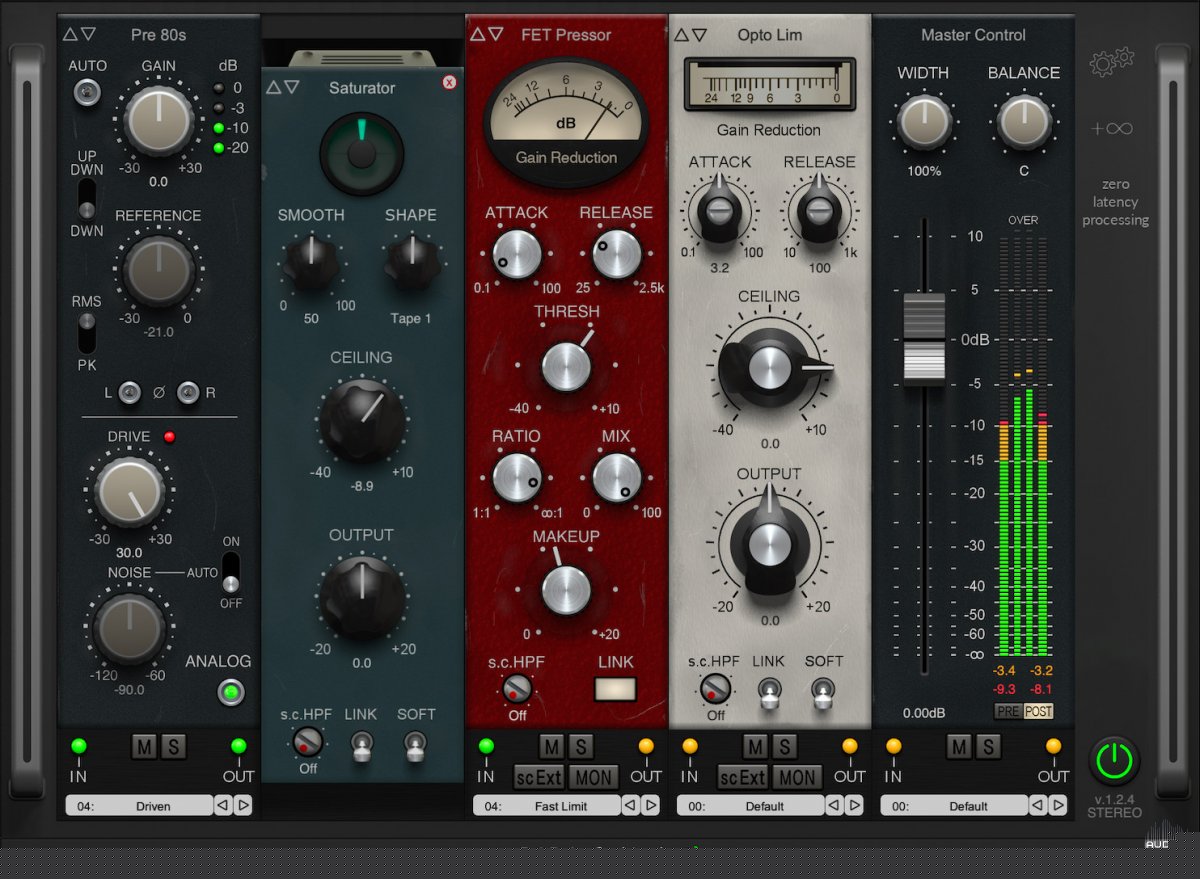Enable FET Pressor scExt sidechain
The width and height of the screenshot is (1200, 879).
539,777
